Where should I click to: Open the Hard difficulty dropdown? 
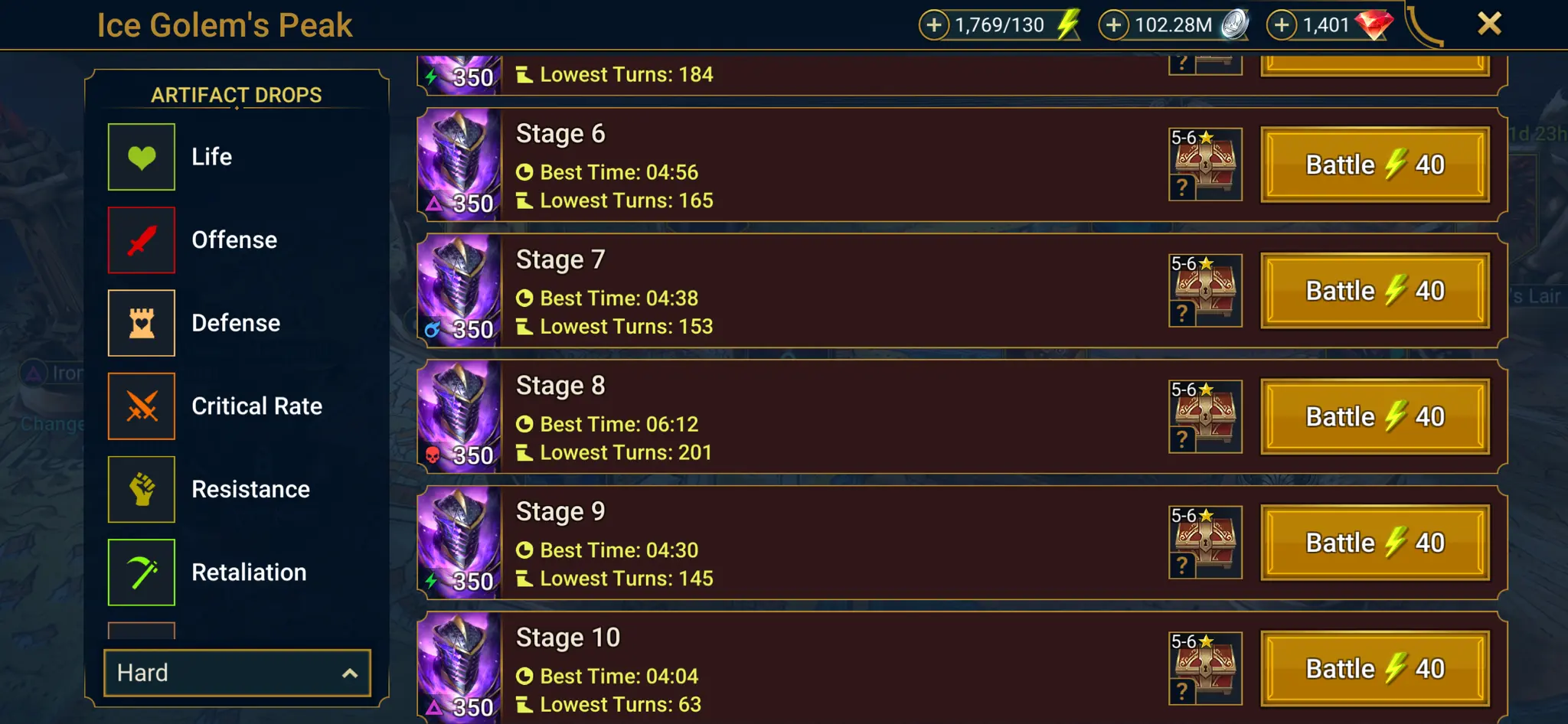click(x=237, y=673)
